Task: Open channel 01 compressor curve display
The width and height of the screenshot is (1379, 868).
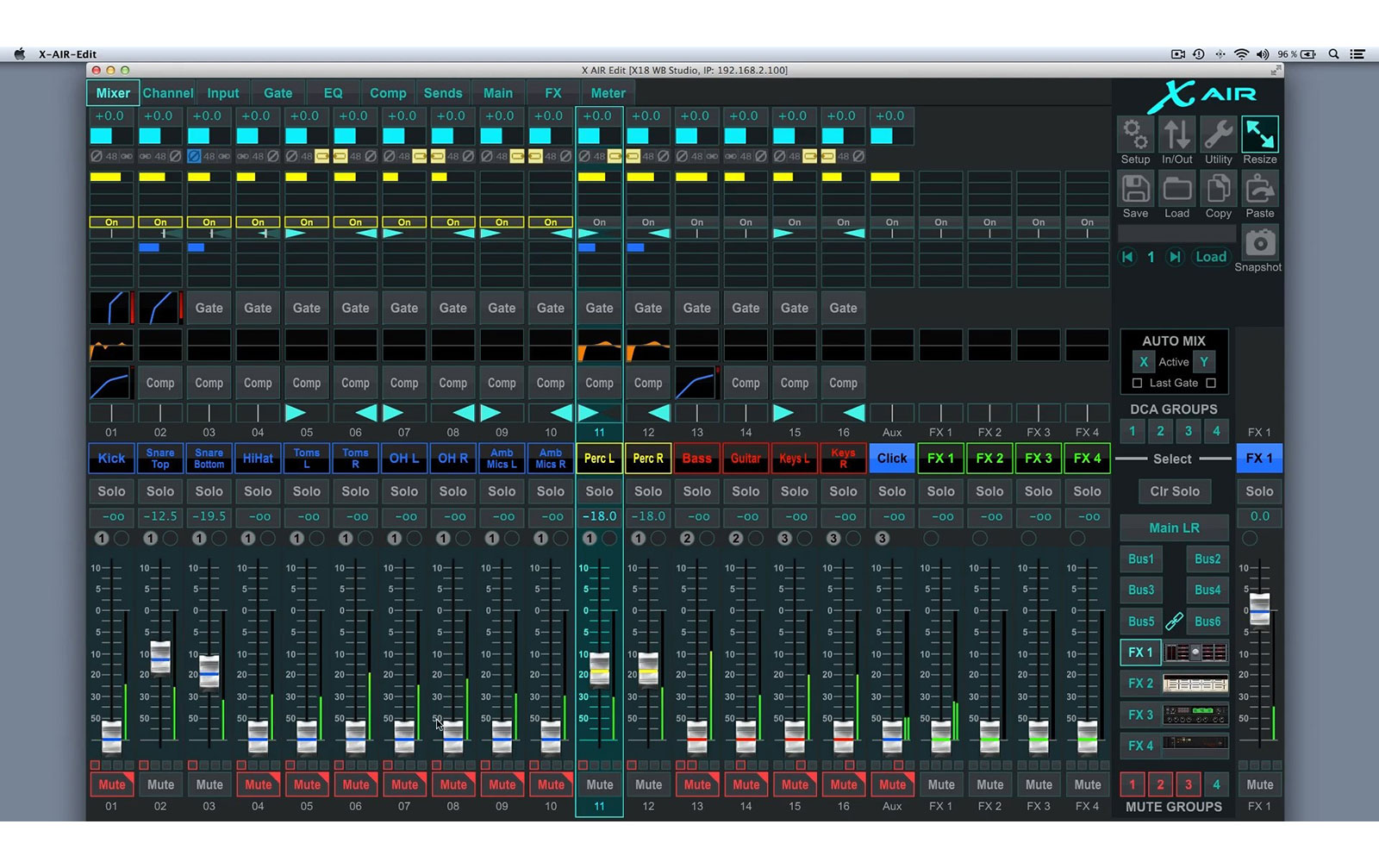Action: tap(111, 383)
